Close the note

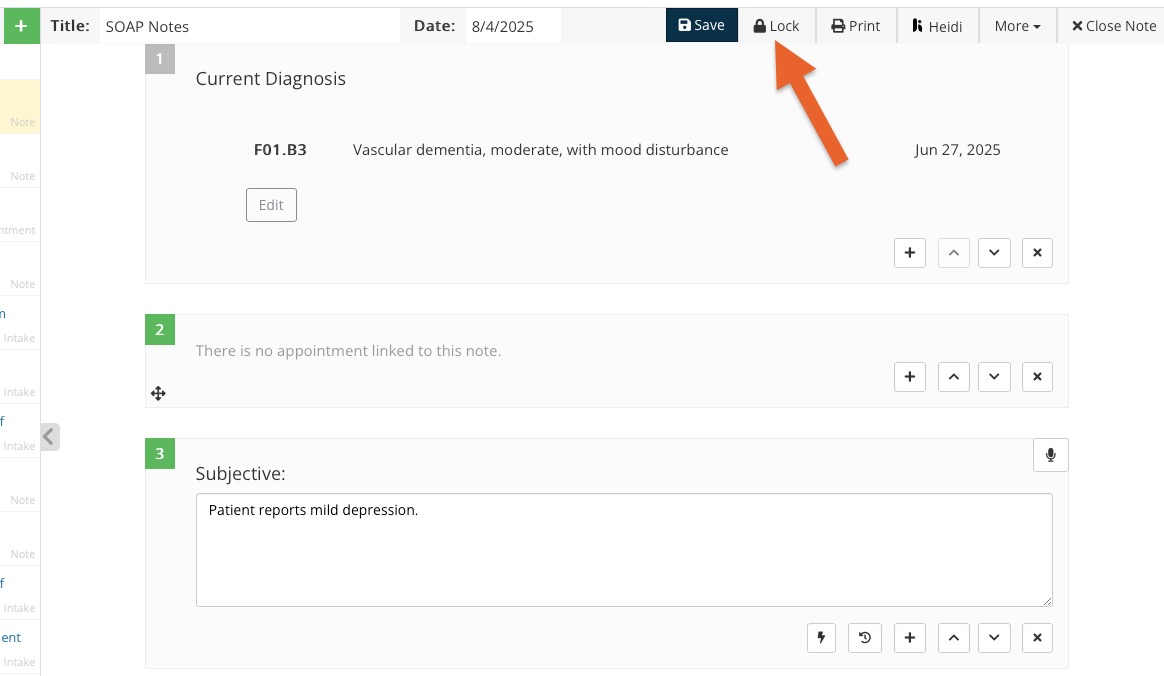[x=1114, y=26]
